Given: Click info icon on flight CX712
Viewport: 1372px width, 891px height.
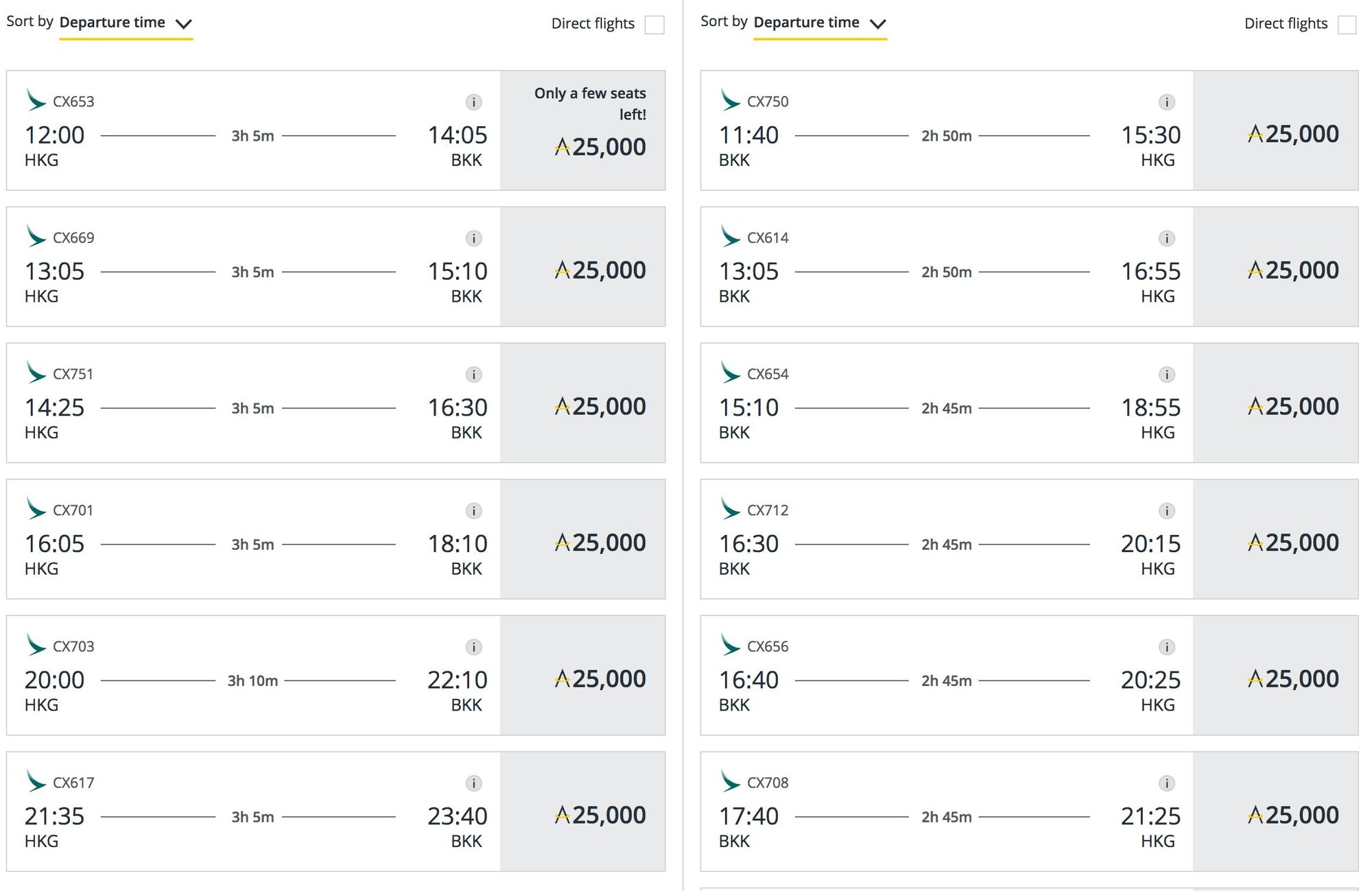Looking at the screenshot, I should coord(1167,511).
